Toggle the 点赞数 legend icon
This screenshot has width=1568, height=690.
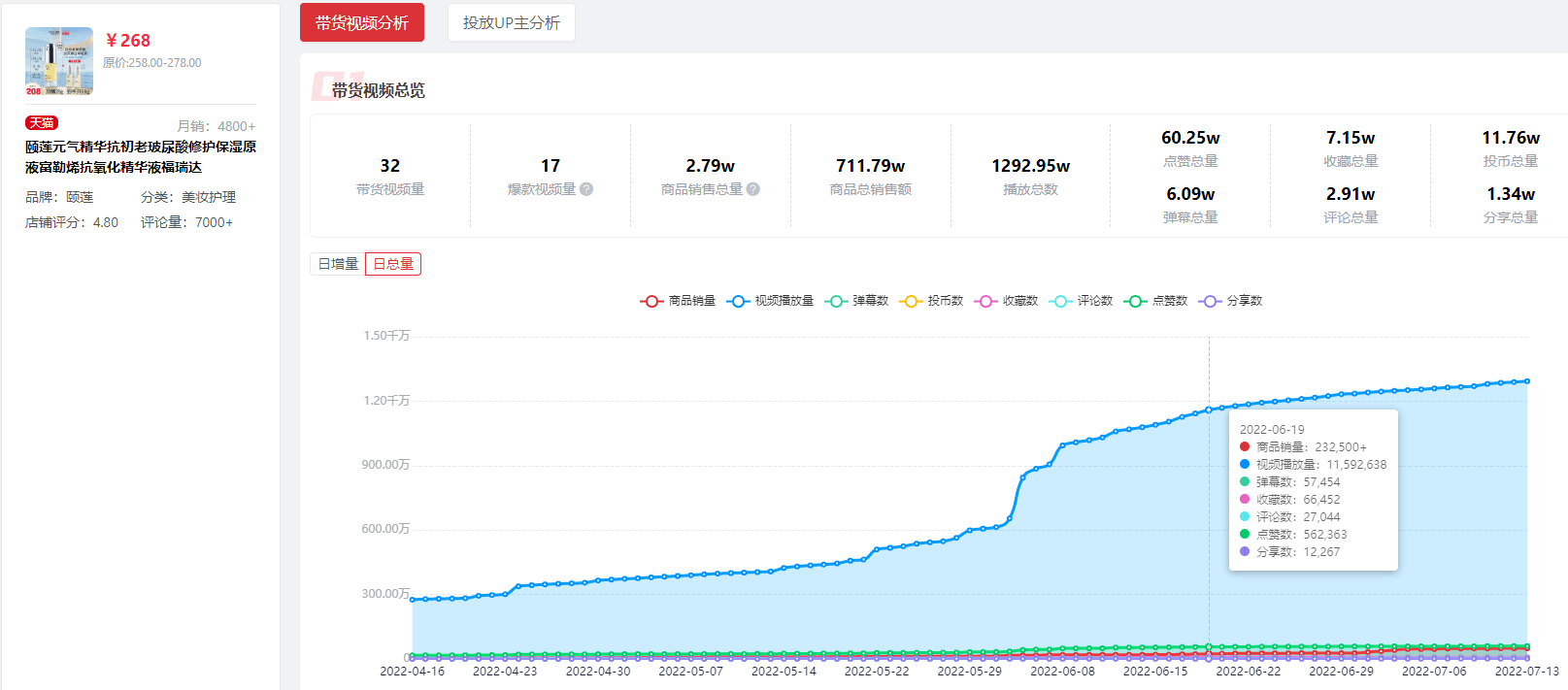[1135, 301]
